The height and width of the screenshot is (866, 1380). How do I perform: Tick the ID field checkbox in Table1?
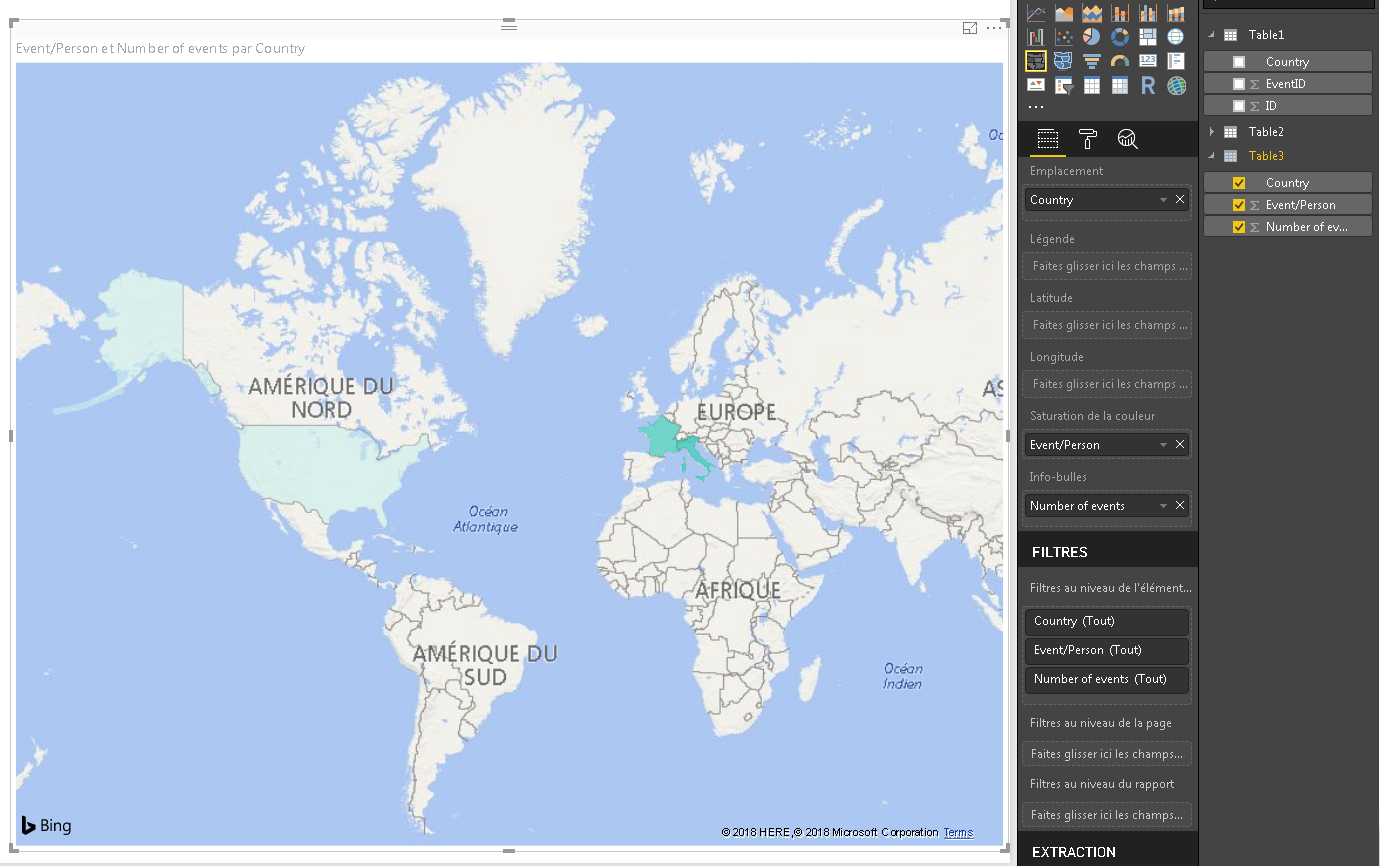click(x=1239, y=106)
